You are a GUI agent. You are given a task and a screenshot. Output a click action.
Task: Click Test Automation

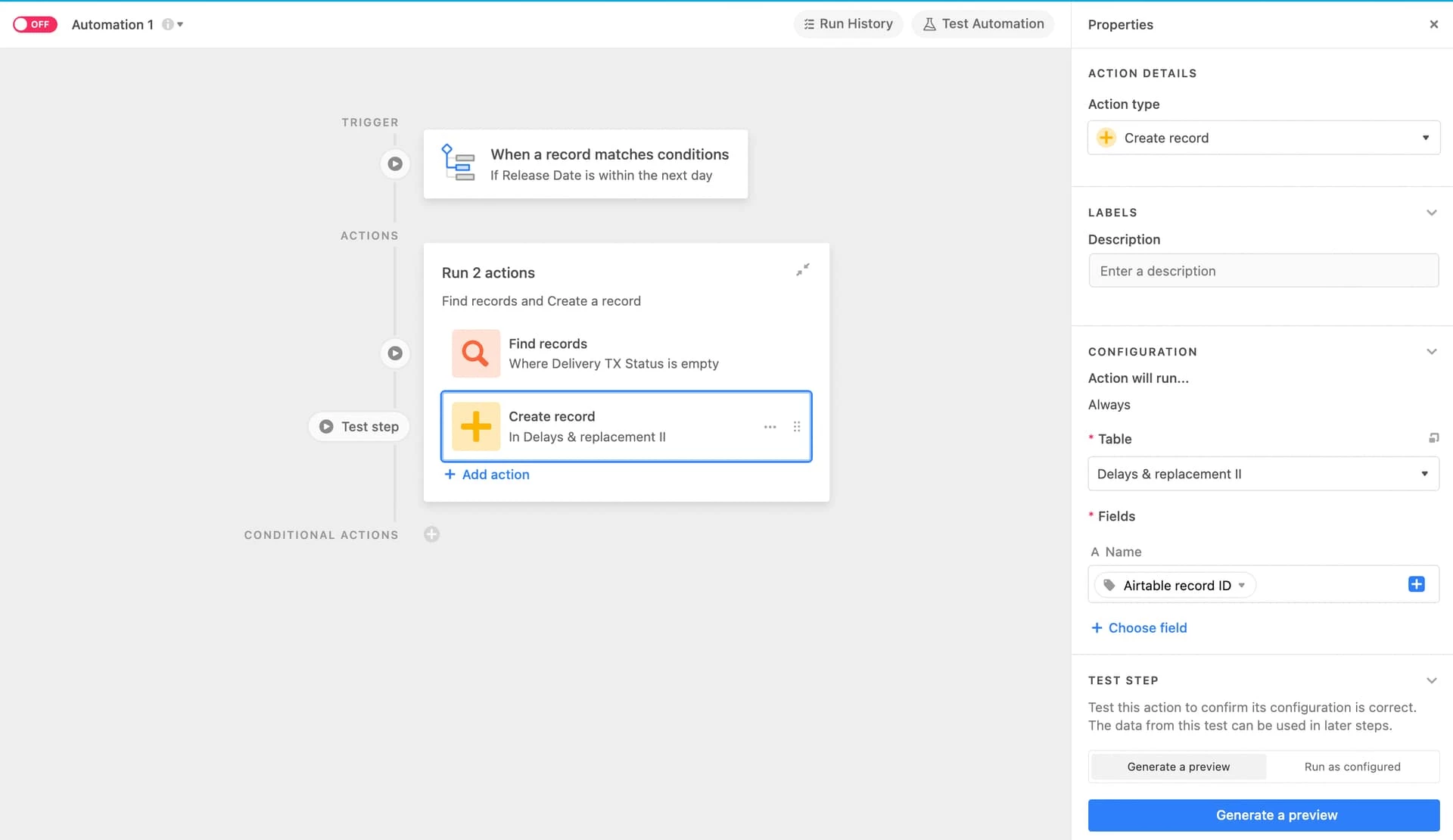click(983, 24)
